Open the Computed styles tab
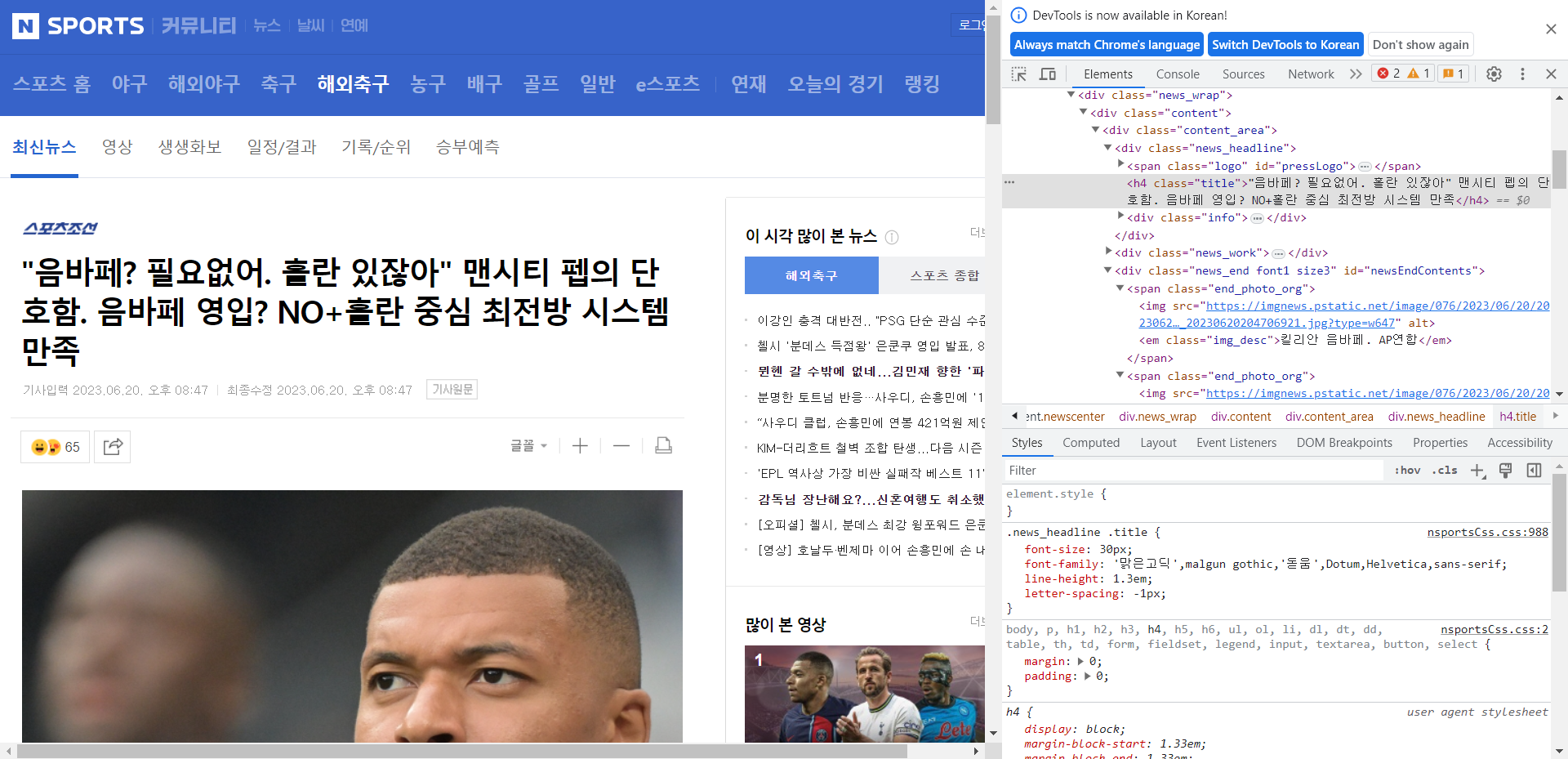This screenshot has width=1568, height=759. [x=1091, y=443]
